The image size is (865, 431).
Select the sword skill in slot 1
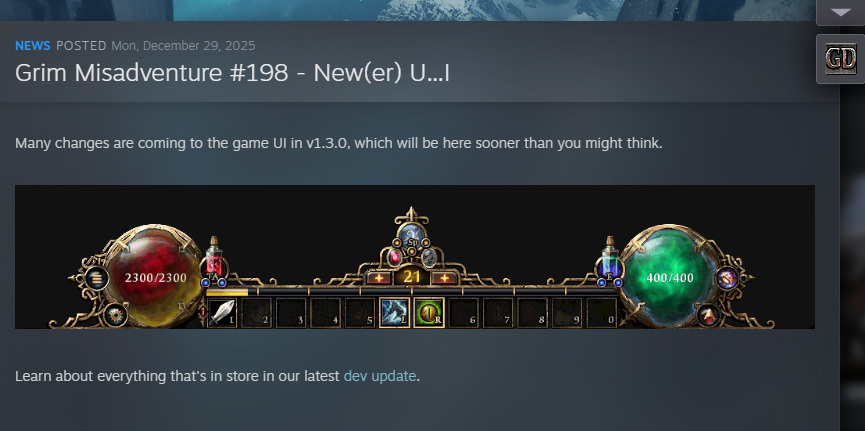click(222, 313)
